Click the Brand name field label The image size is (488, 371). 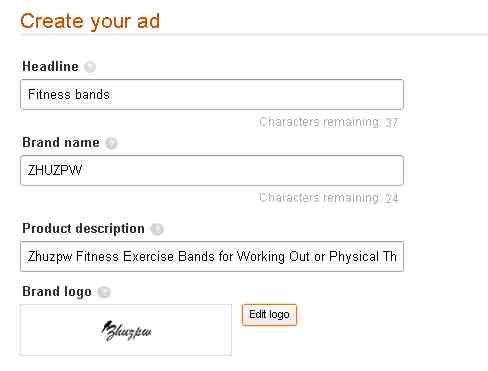61,143
